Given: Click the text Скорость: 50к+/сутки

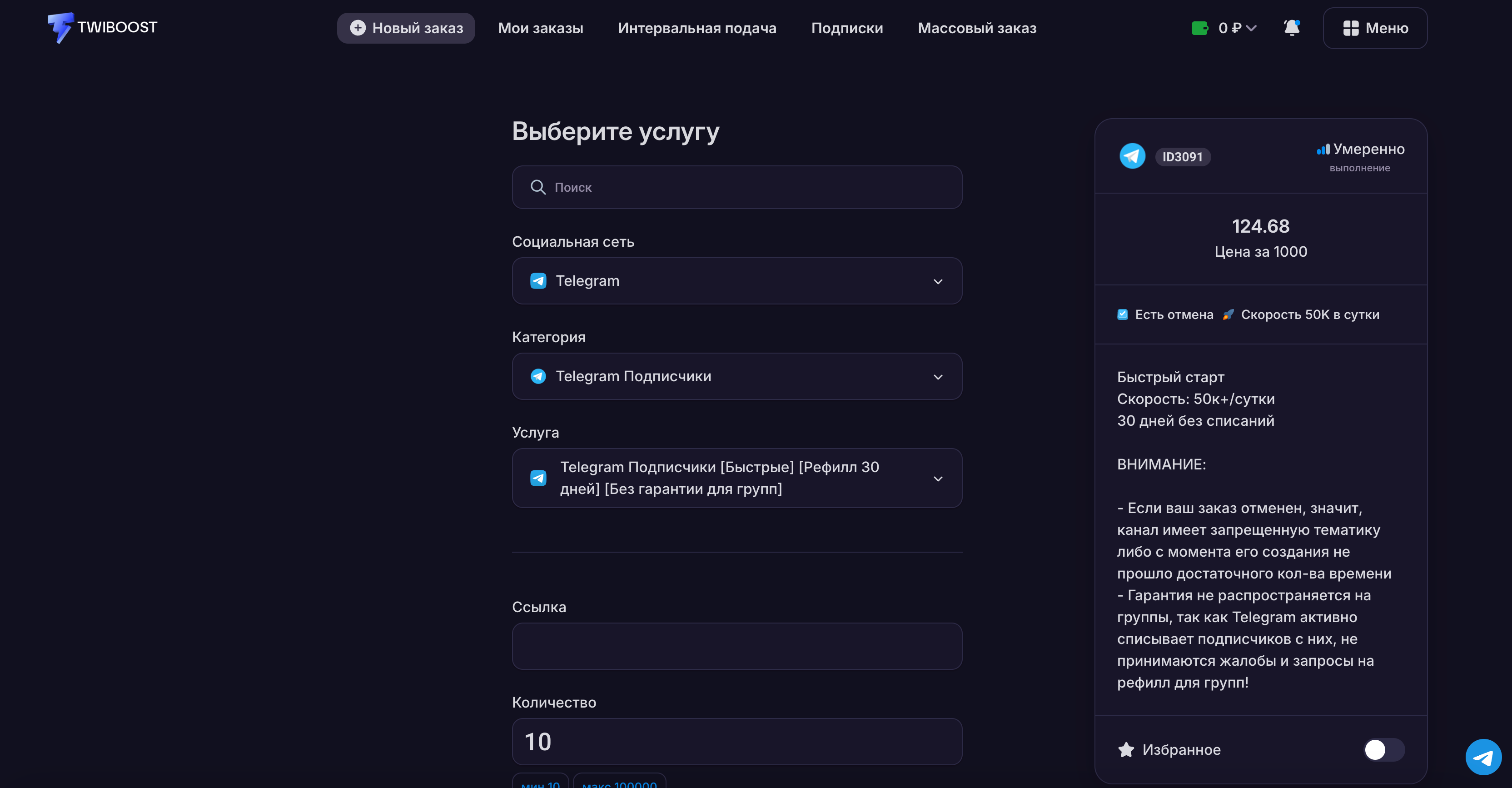Looking at the screenshot, I should (1196, 399).
